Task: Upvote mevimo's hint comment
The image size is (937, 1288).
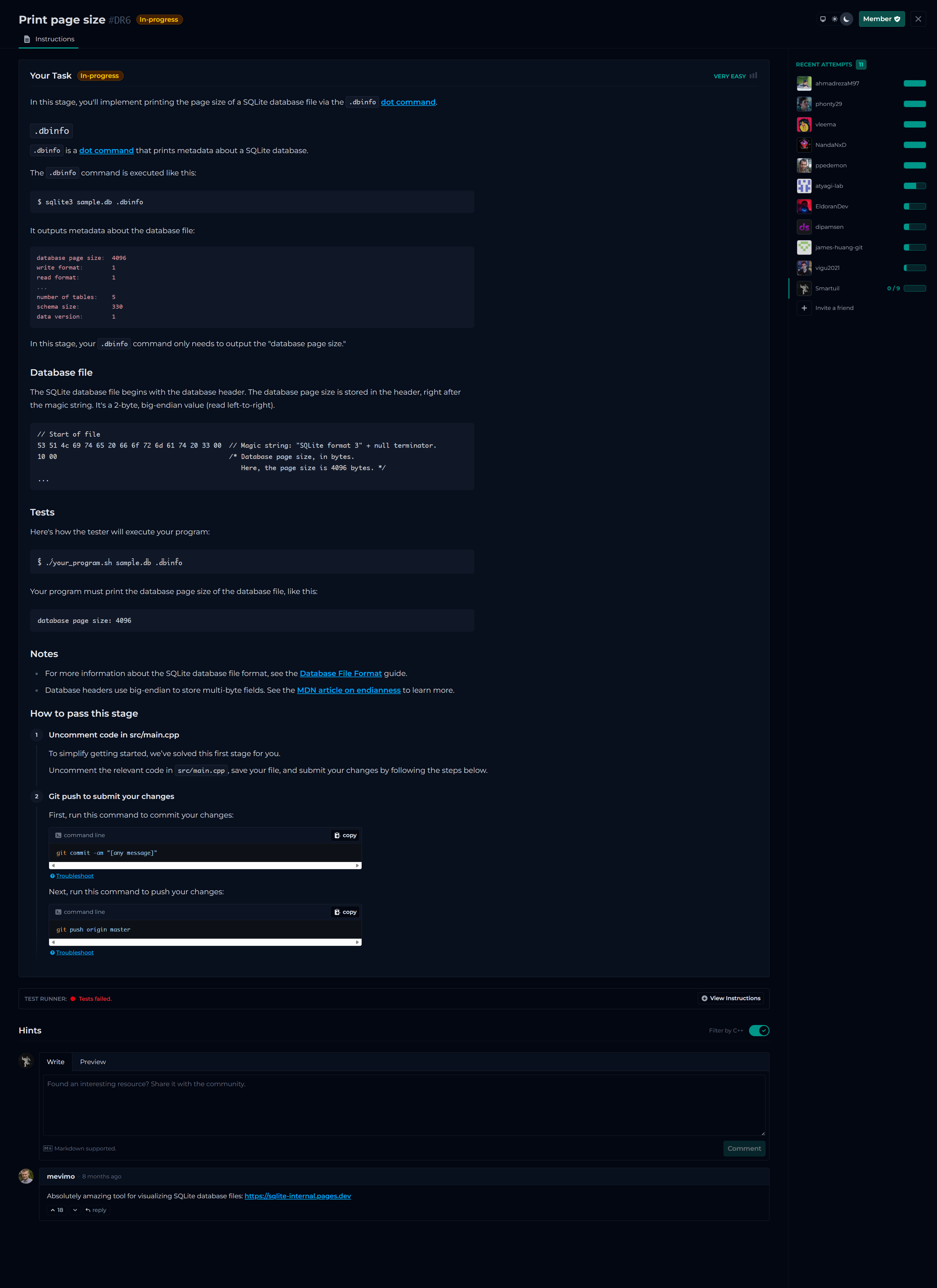Action: (56, 1210)
